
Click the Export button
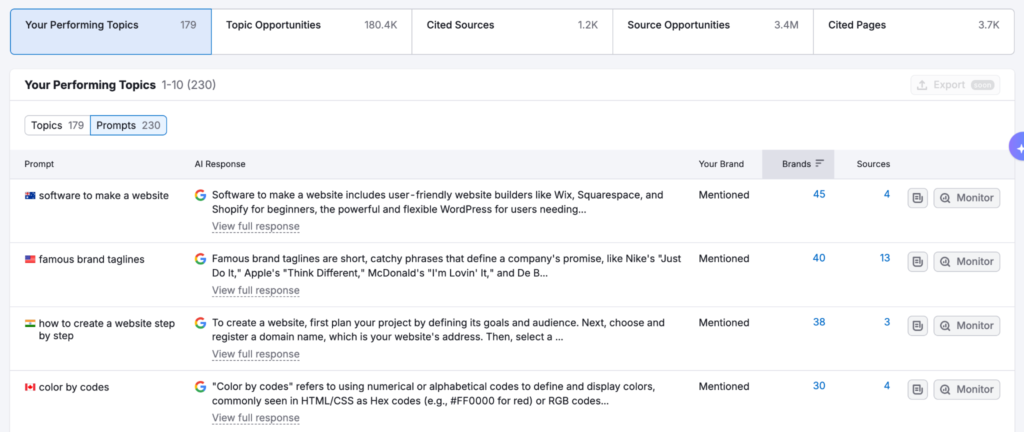(x=954, y=85)
